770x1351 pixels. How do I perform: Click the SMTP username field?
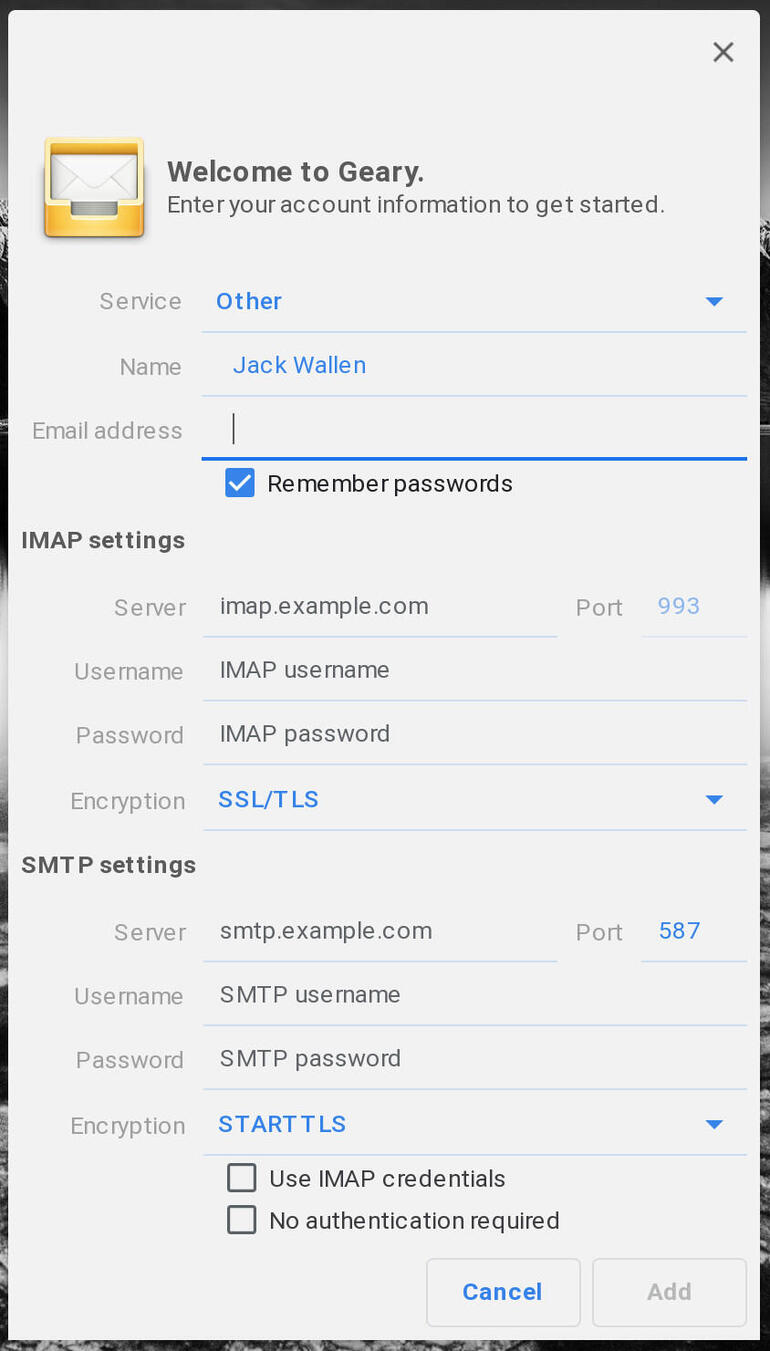475,996
